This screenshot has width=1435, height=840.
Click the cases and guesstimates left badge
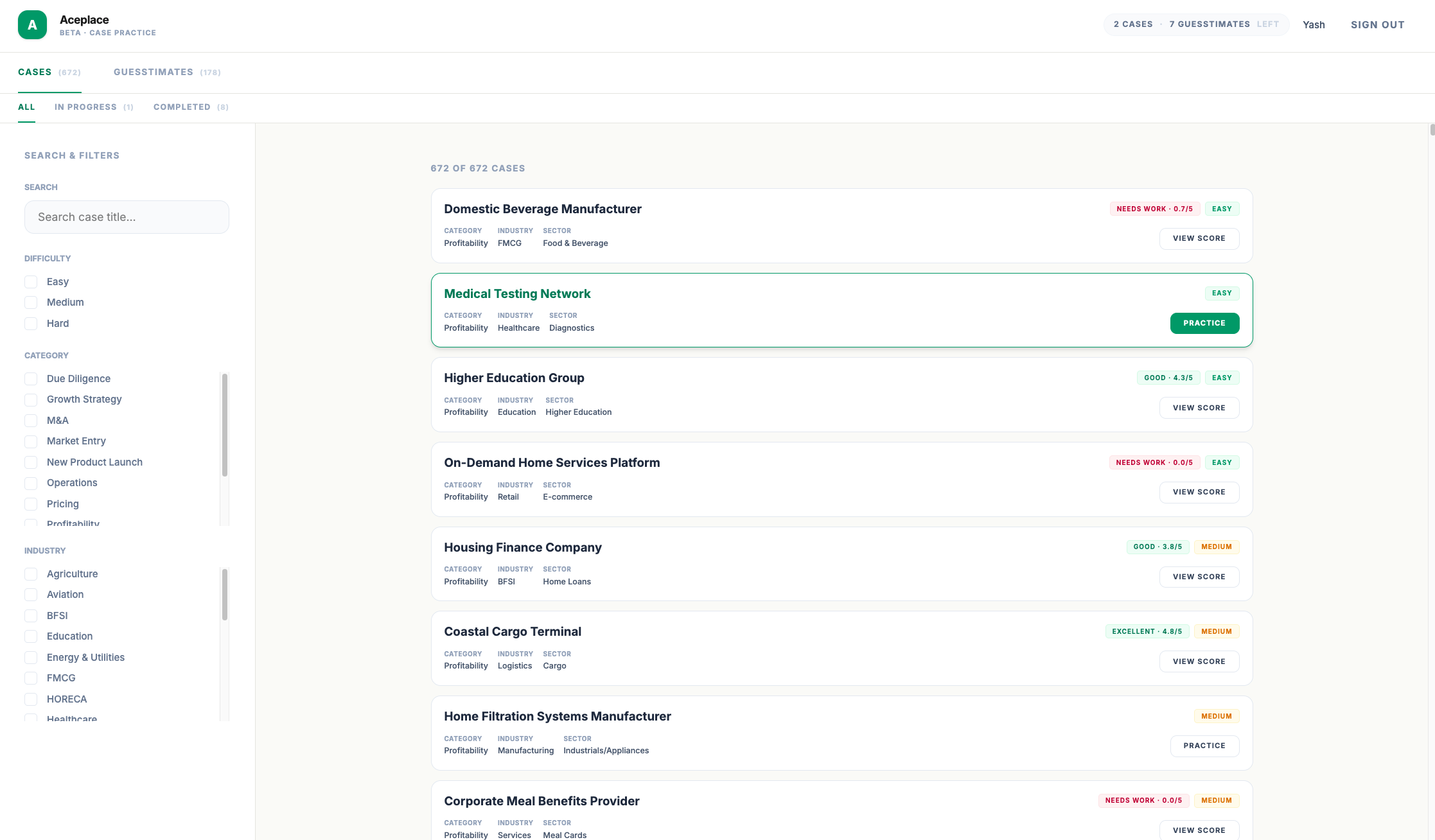point(1196,24)
